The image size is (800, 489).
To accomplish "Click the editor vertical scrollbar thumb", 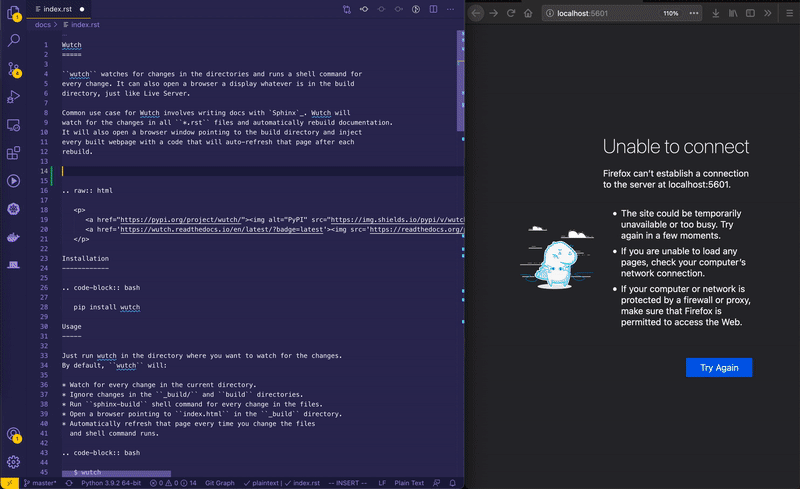I will click(x=460, y=82).
